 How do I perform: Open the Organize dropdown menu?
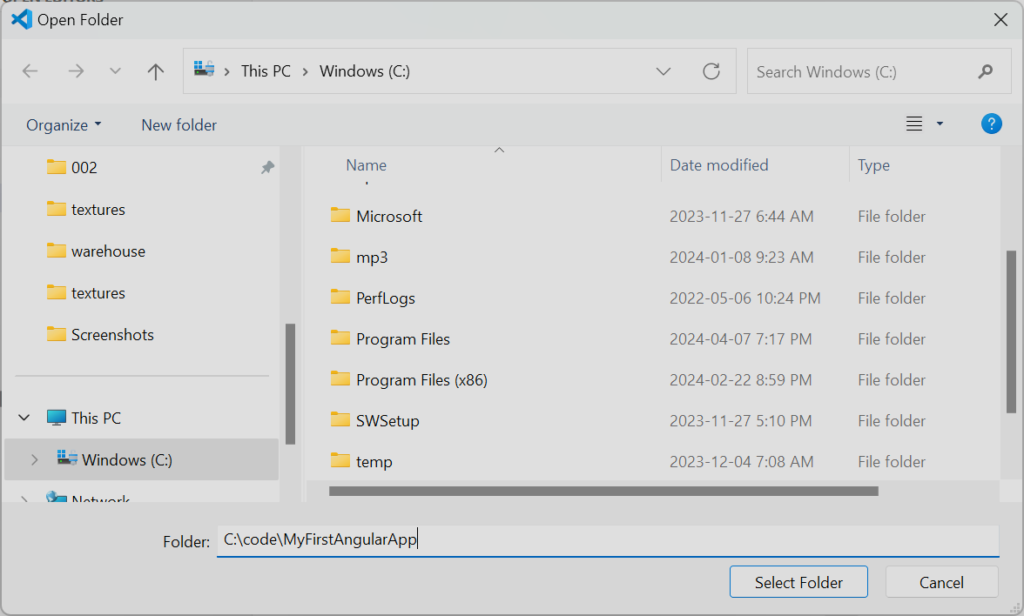(x=64, y=125)
